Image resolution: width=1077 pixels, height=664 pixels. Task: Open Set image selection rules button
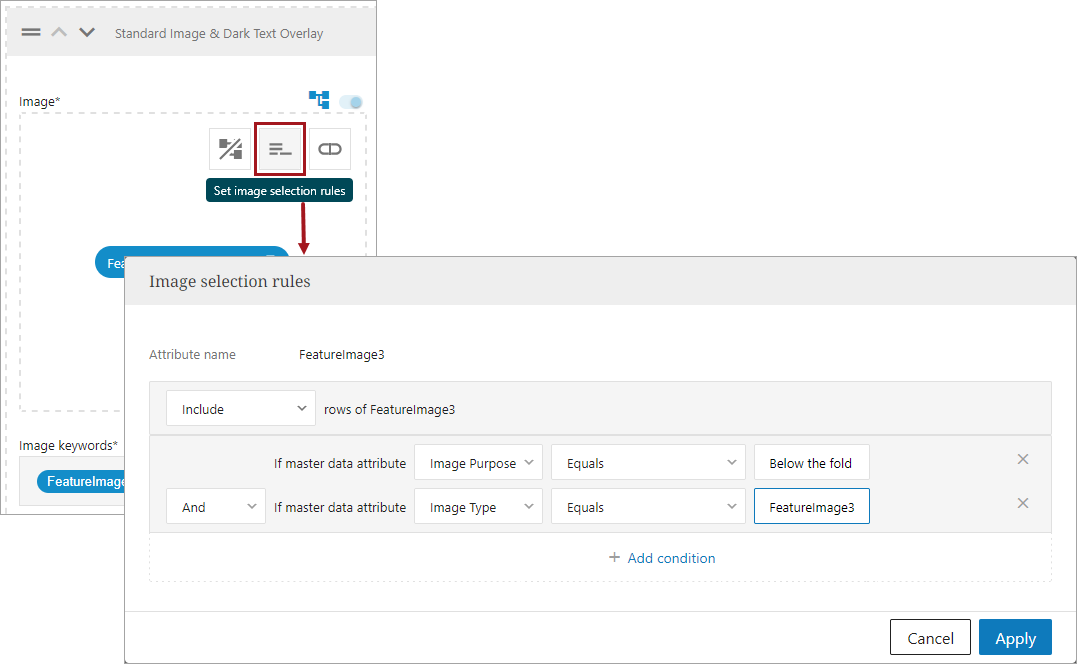click(280, 149)
